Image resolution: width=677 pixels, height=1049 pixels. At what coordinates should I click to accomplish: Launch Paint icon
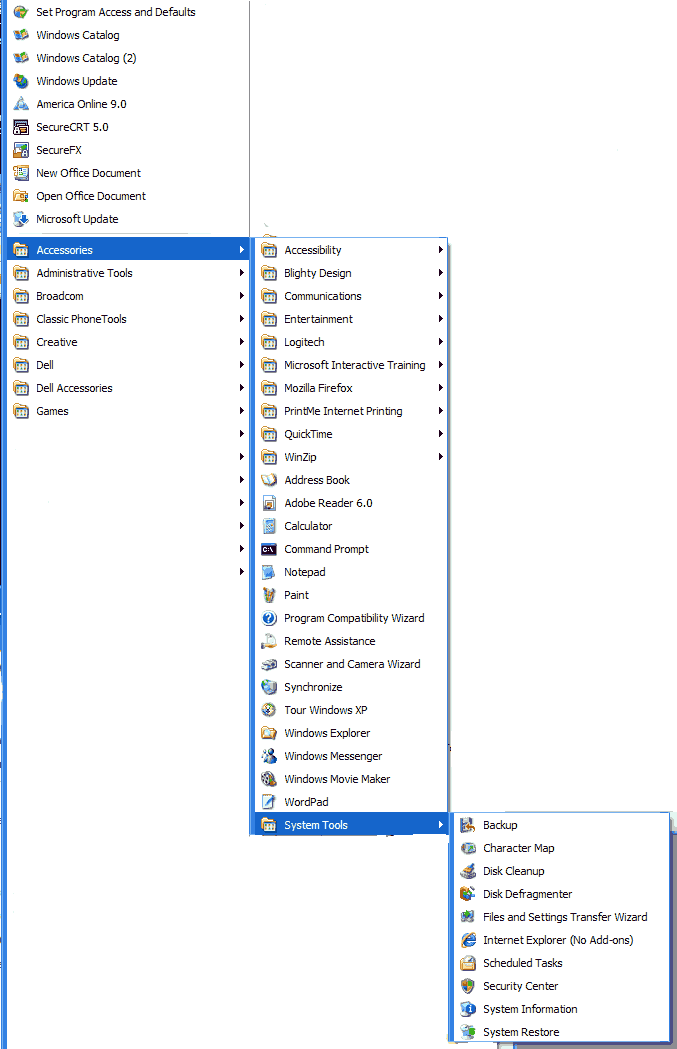coord(269,595)
